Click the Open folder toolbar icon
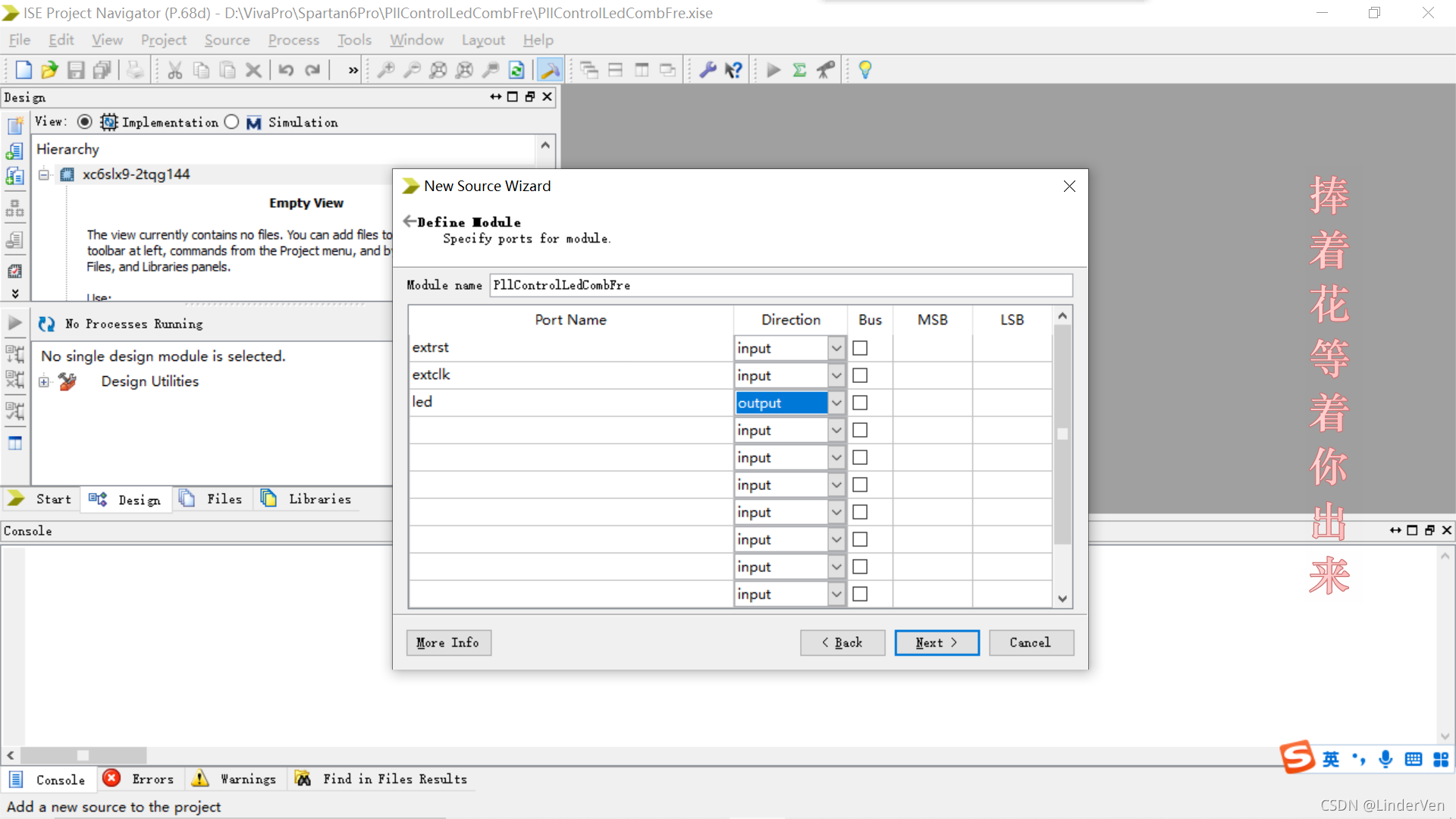Screen dimensions: 1456x819 pos(49,70)
